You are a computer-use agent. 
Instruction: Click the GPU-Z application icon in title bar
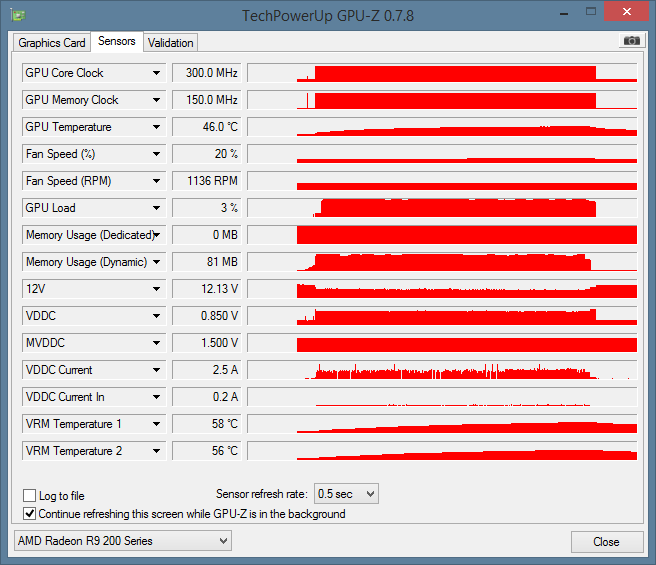(19, 15)
